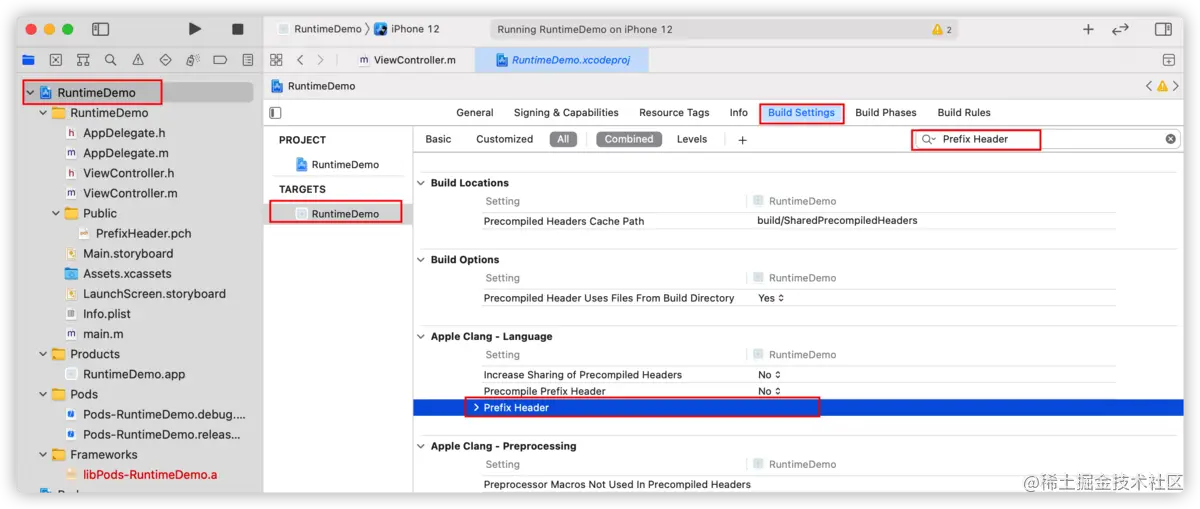Image resolution: width=1200 pixels, height=509 pixels.
Task: Open the report navigator
Action: coord(247,60)
